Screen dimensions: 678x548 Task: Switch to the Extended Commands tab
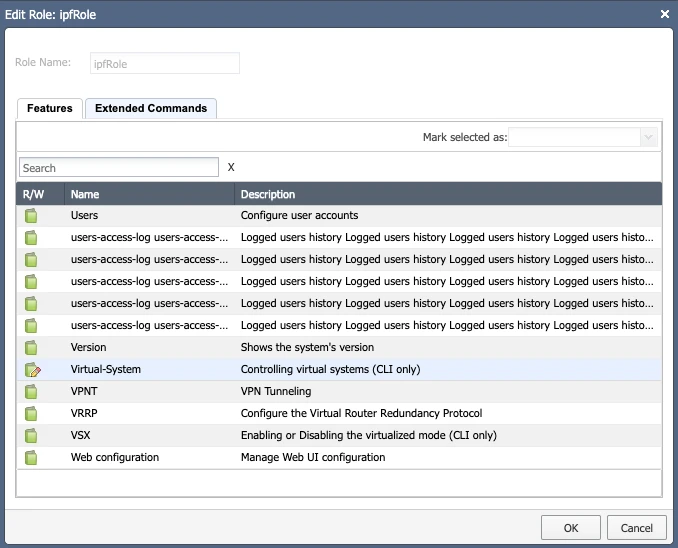point(151,108)
